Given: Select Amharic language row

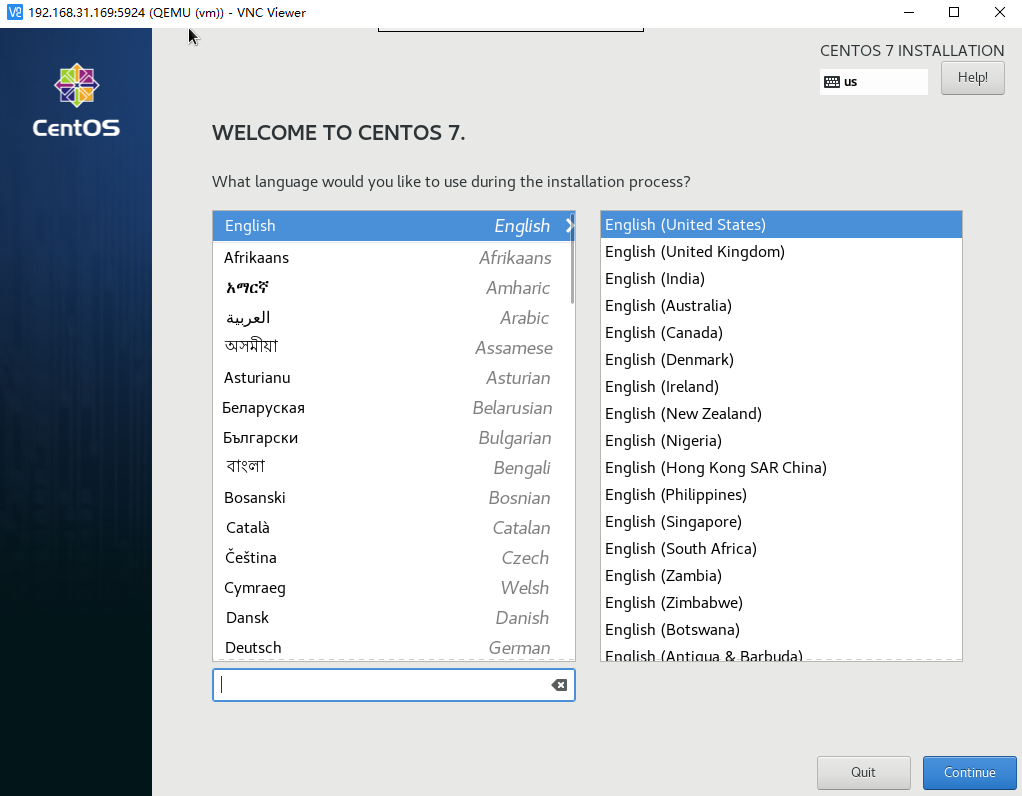Looking at the screenshot, I should tap(394, 287).
